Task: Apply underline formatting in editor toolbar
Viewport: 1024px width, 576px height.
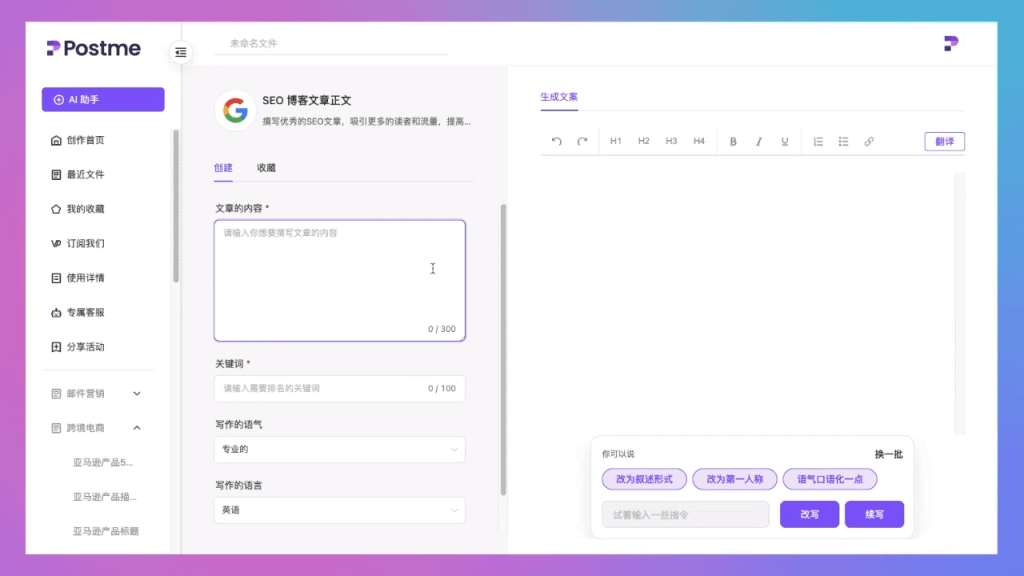Action: point(785,141)
